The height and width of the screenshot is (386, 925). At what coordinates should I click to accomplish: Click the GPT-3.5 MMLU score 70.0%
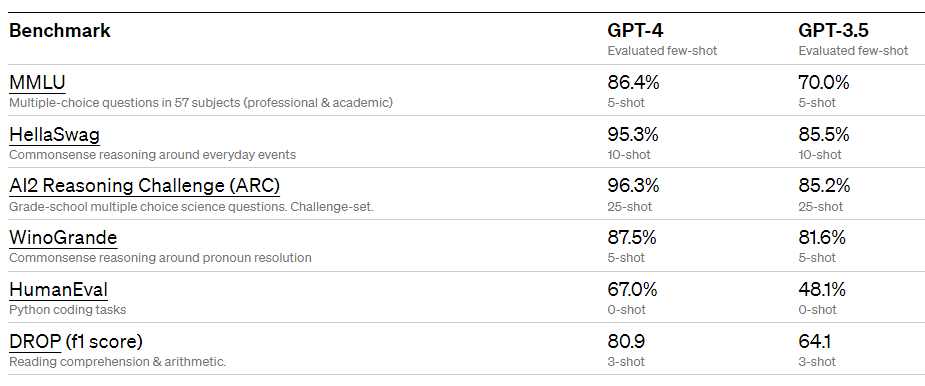point(824,83)
